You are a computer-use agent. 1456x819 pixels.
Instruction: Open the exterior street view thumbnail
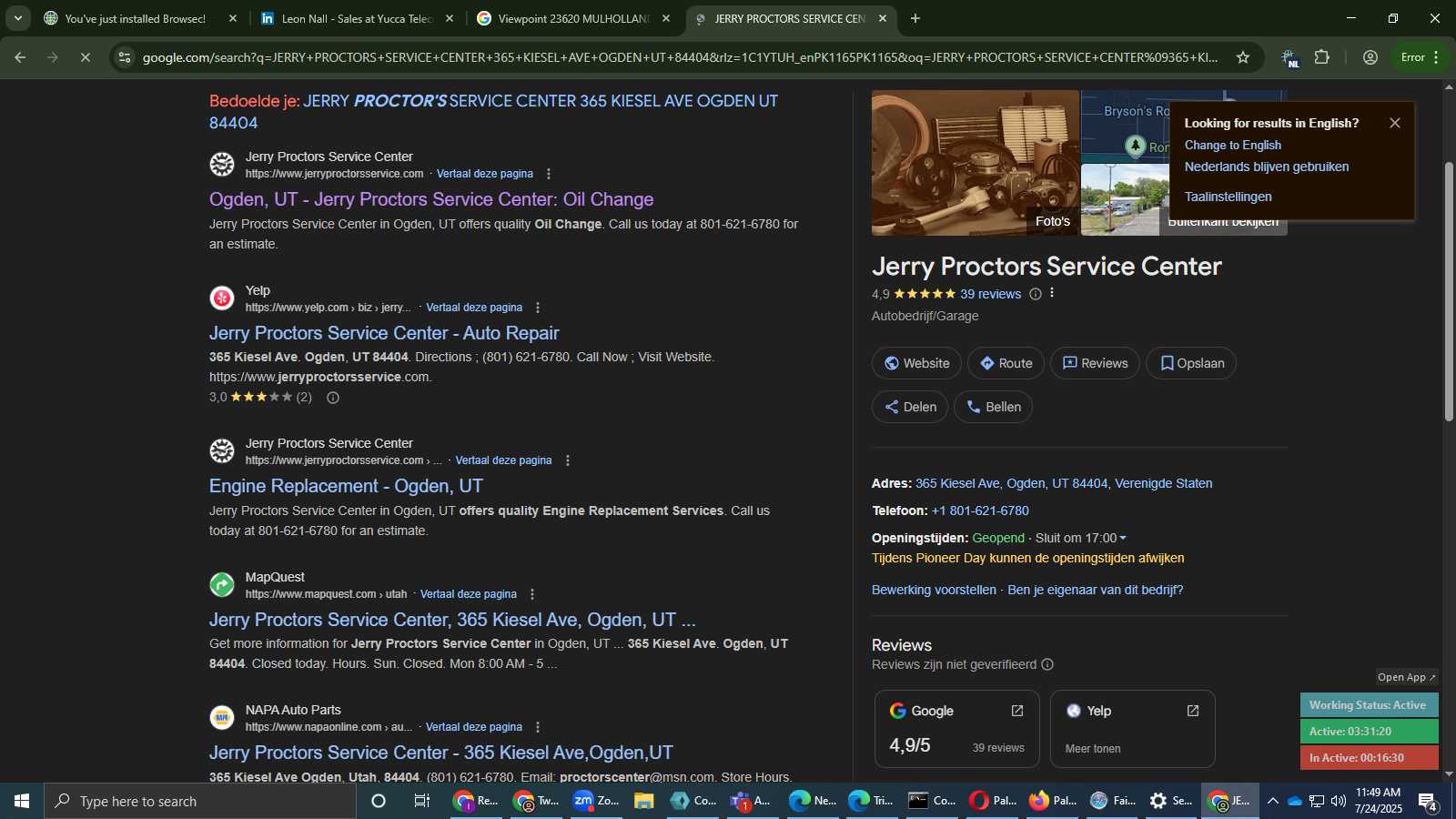(1124, 200)
